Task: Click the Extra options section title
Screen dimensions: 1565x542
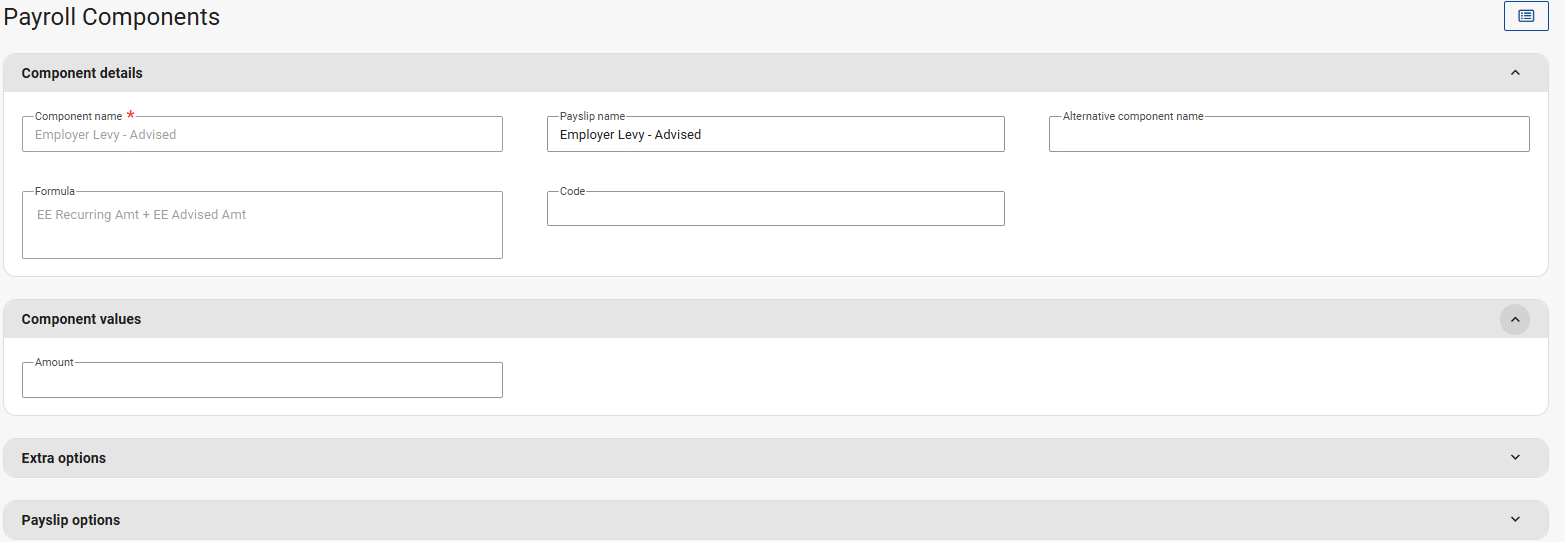Action: [64, 458]
